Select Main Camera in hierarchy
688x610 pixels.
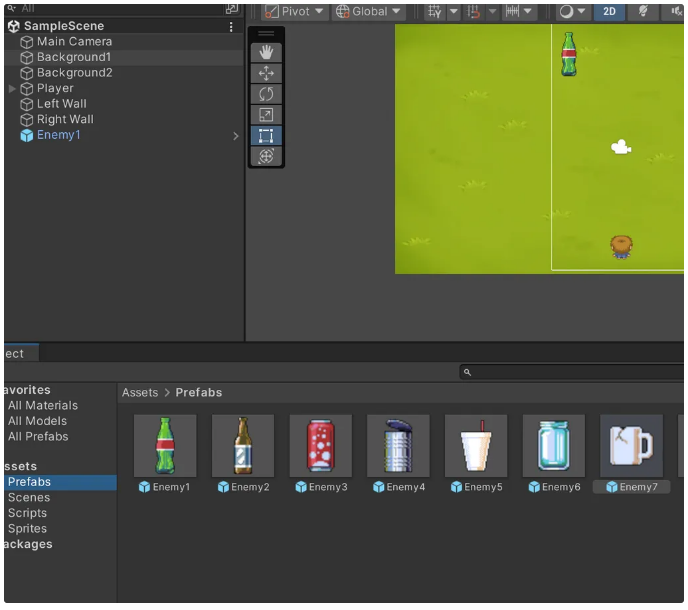pos(124,42)
